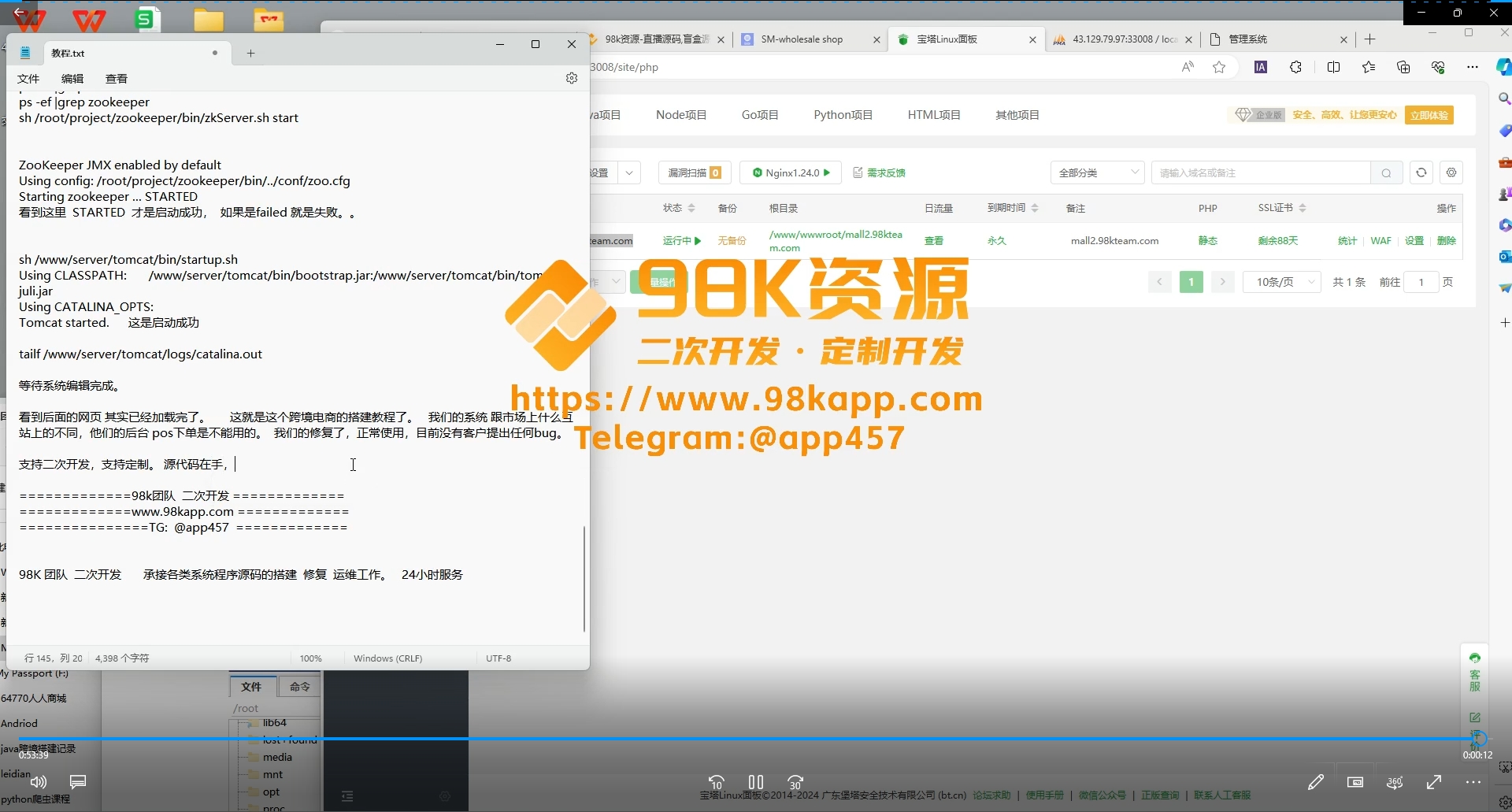Viewport: 1512px width, 812px height.
Task: Click the 立即体验 button
Action: [x=1429, y=115]
